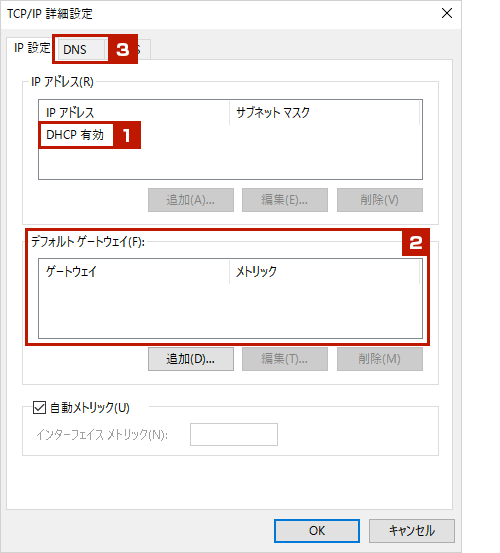This screenshot has height=553, width=500.
Task: Click the 削除(M) gateway button
Action: (x=380, y=359)
